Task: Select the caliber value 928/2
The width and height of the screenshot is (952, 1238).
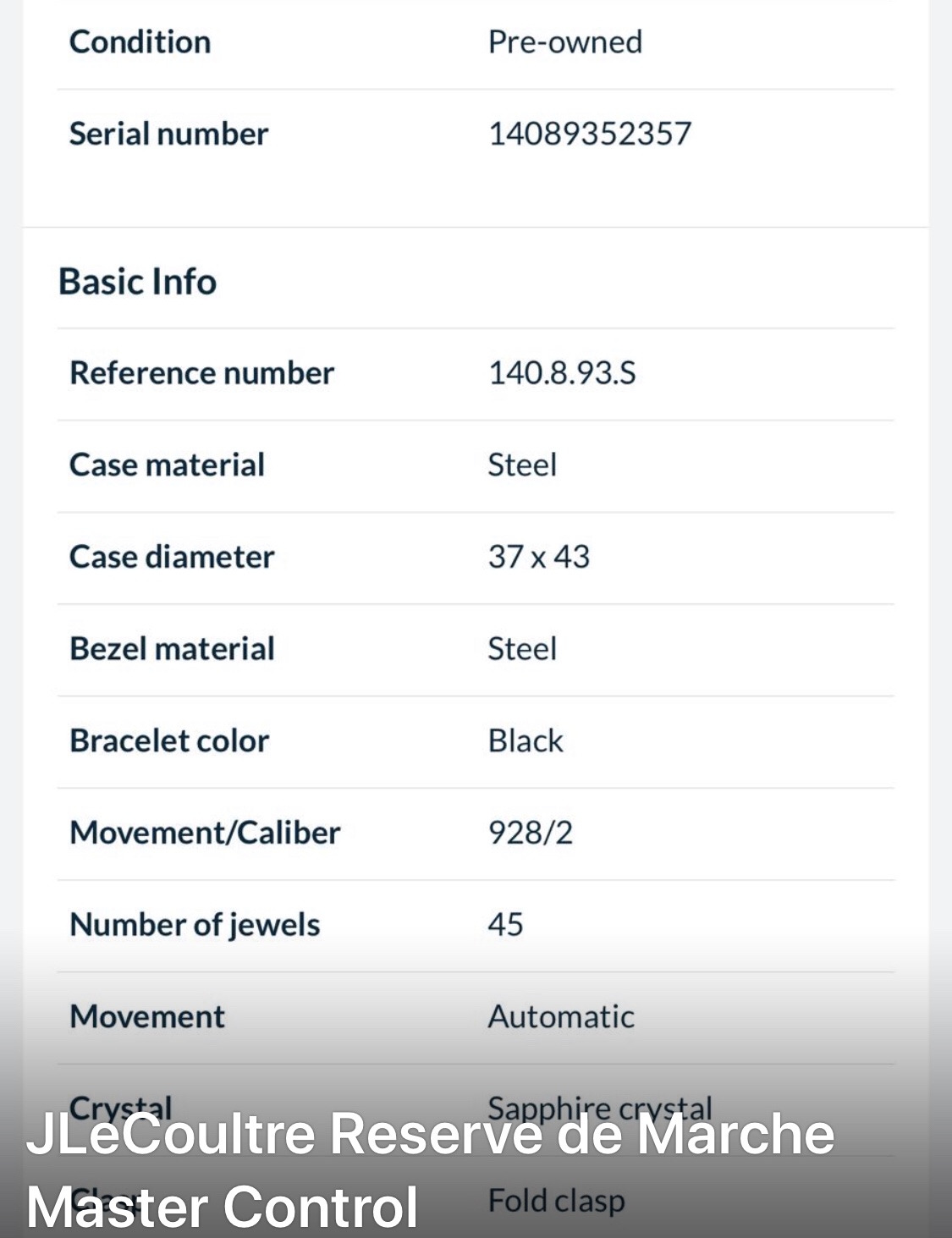Action: click(531, 833)
